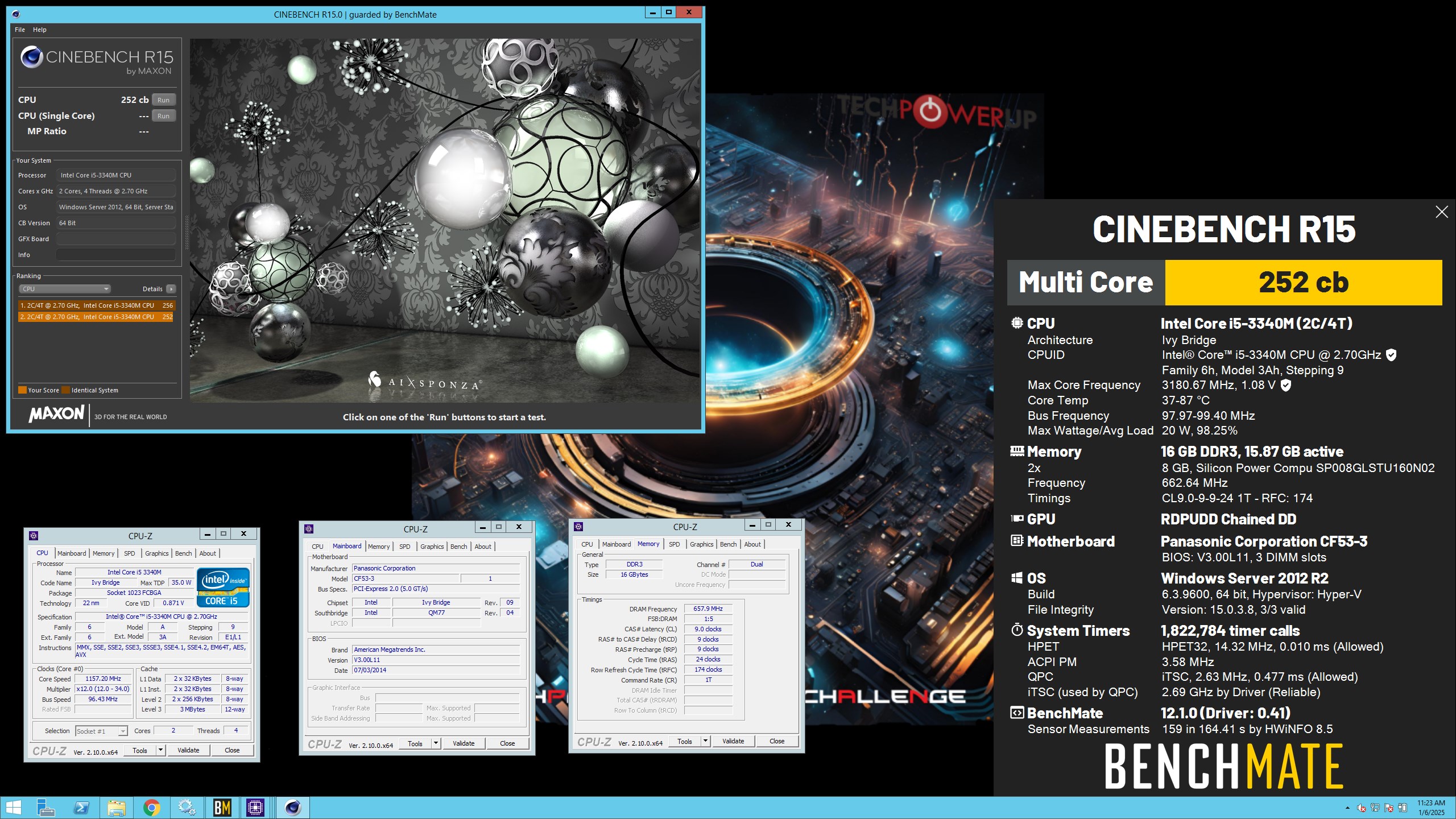Click the Cinebench window title bar icon

click(x=15, y=14)
